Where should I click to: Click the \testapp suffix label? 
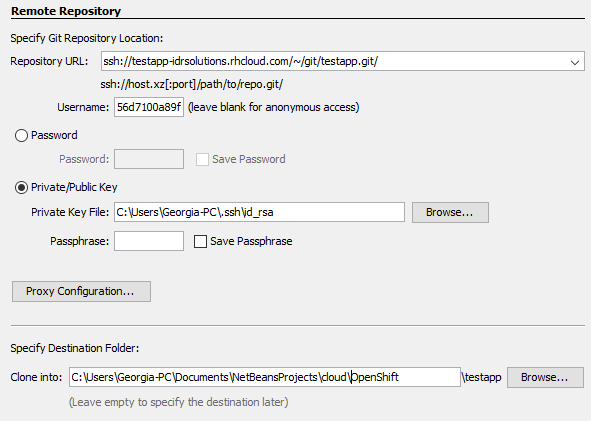[481, 377]
